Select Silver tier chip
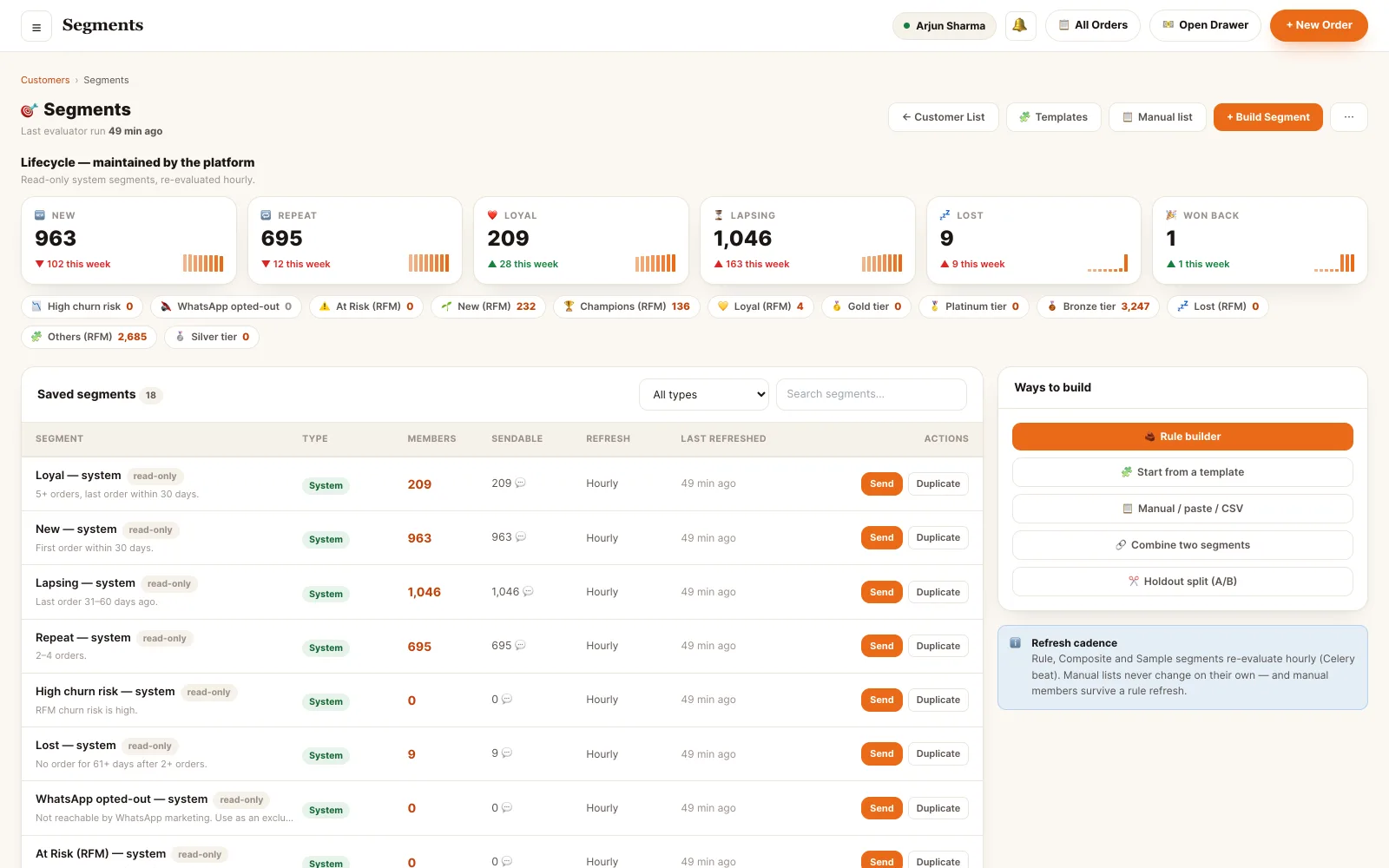Screen dimensions: 1389x868 pyautogui.click(x=212, y=337)
